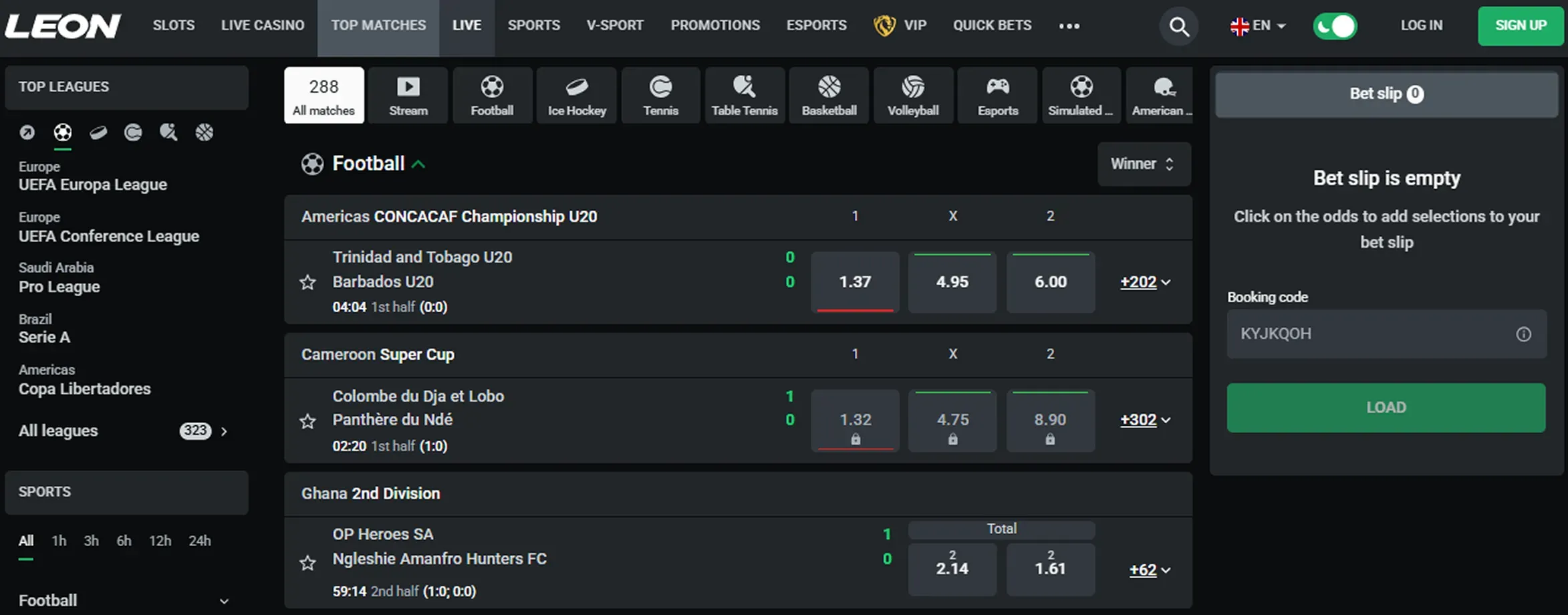
Task: Open UEFA Europa League link
Action: [x=93, y=184]
